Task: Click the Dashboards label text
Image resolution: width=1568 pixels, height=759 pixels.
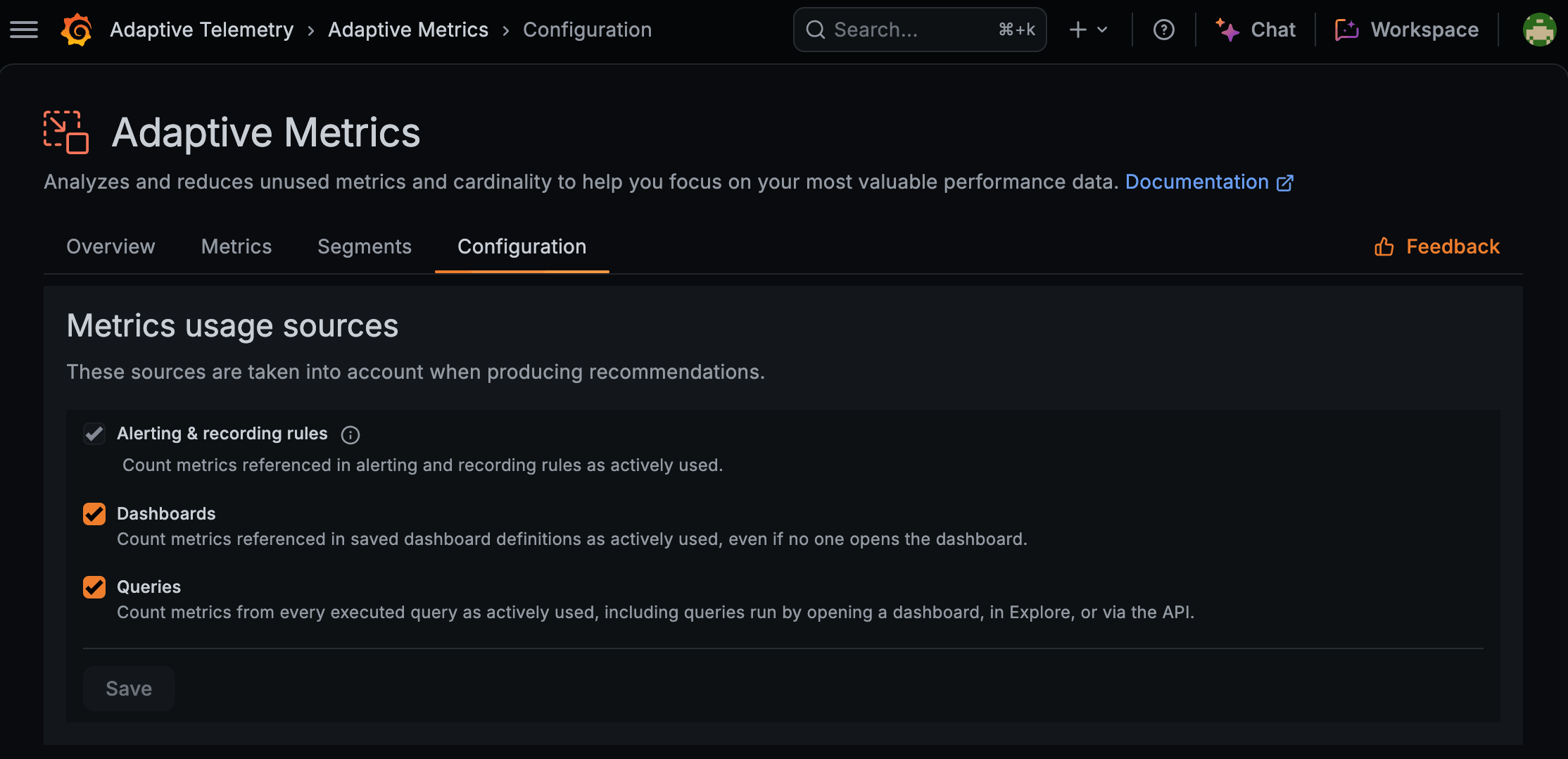Action: click(x=166, y=514)
